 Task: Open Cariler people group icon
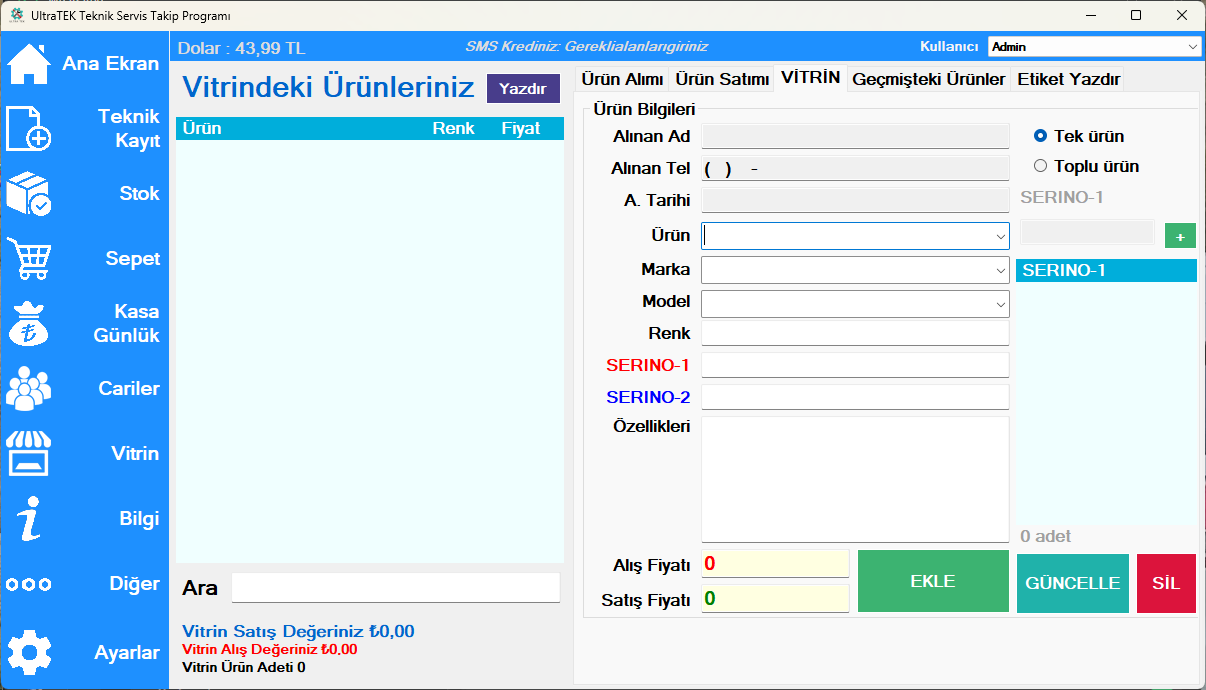(x=29, y=389)
